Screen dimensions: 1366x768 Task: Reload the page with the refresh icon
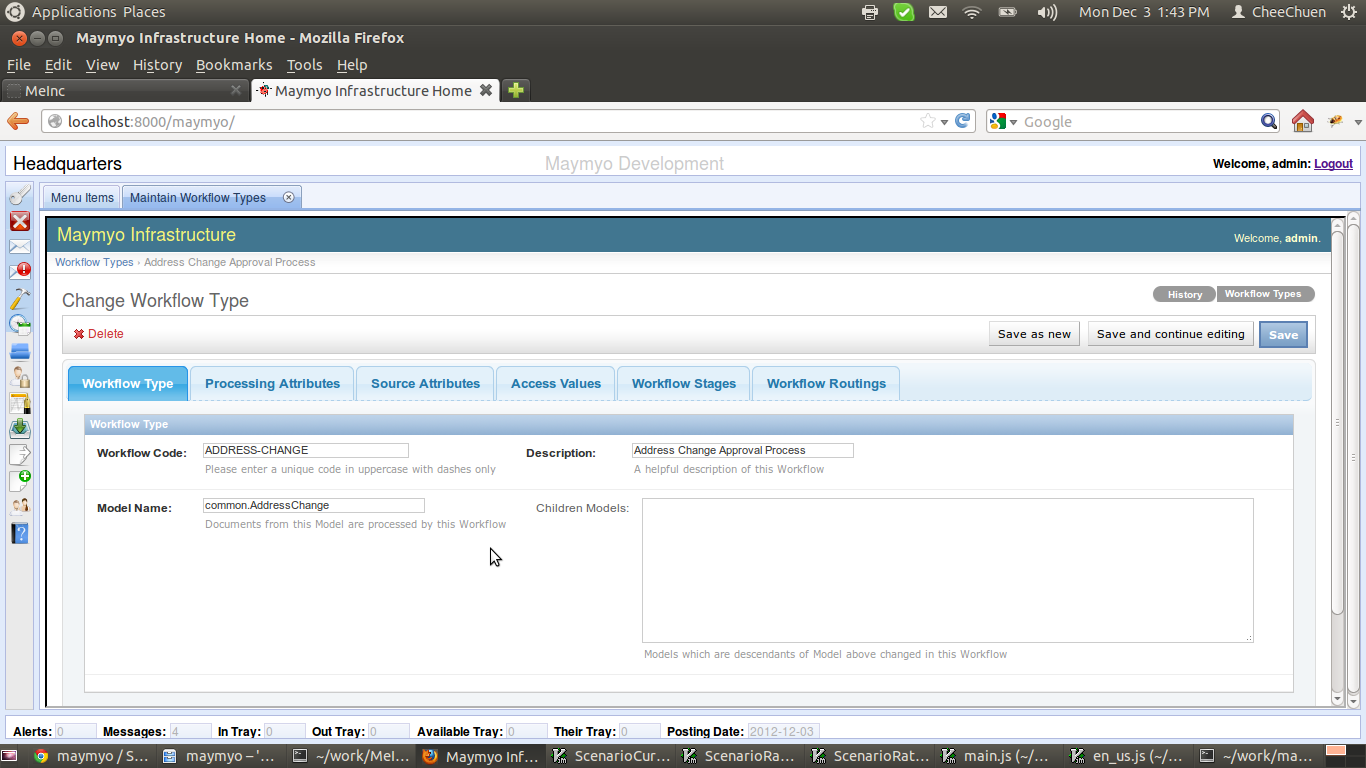pos(962,120)
